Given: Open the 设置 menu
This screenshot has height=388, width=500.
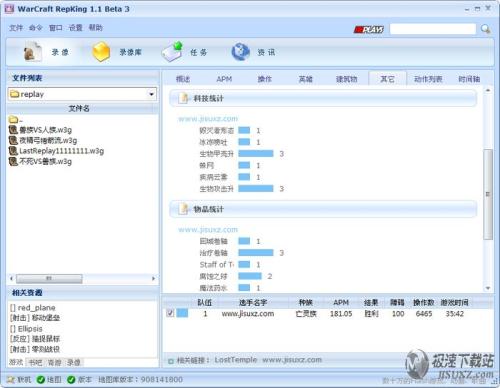Looking at the screenshot, I should (76, 28).
